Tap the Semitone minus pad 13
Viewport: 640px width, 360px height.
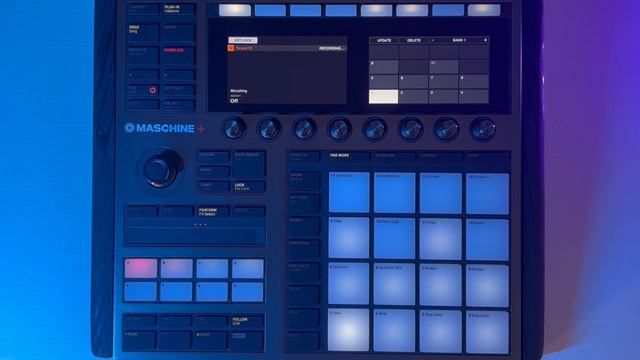click(x=349, y=192)
